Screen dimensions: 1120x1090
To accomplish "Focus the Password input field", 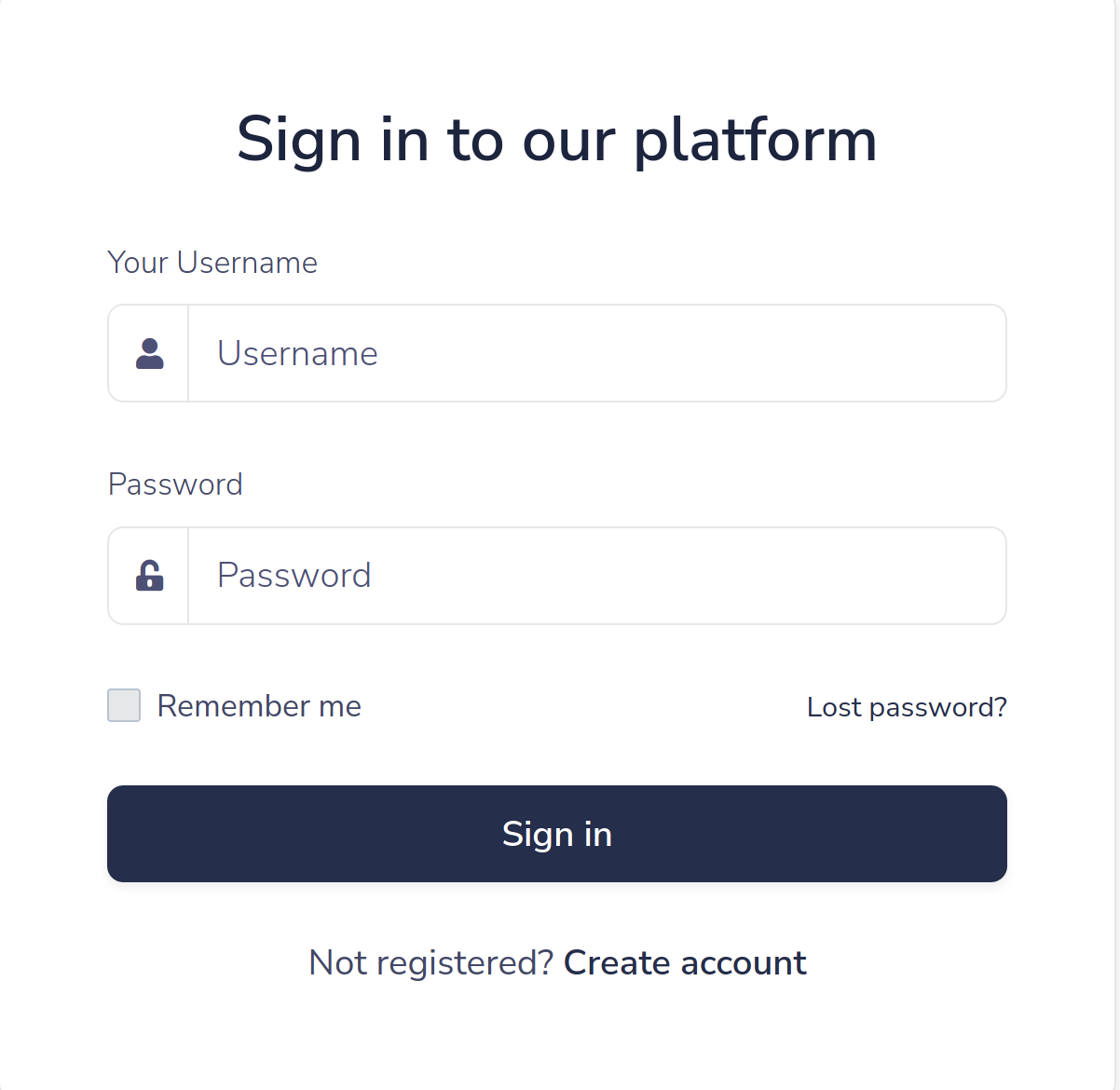I will tap(596, 576).
